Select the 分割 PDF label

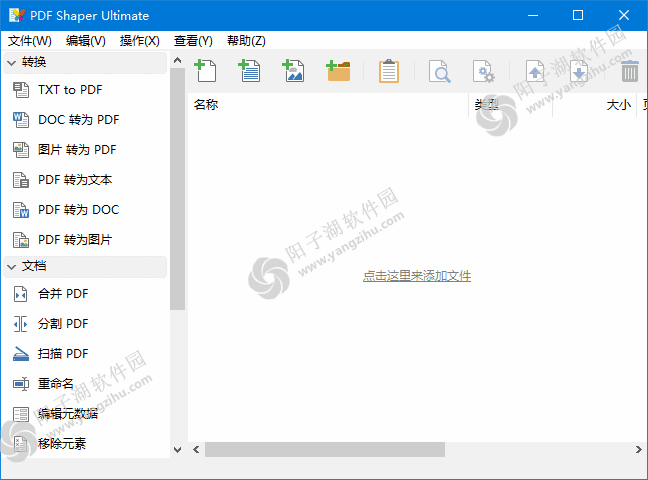(63, 324)
